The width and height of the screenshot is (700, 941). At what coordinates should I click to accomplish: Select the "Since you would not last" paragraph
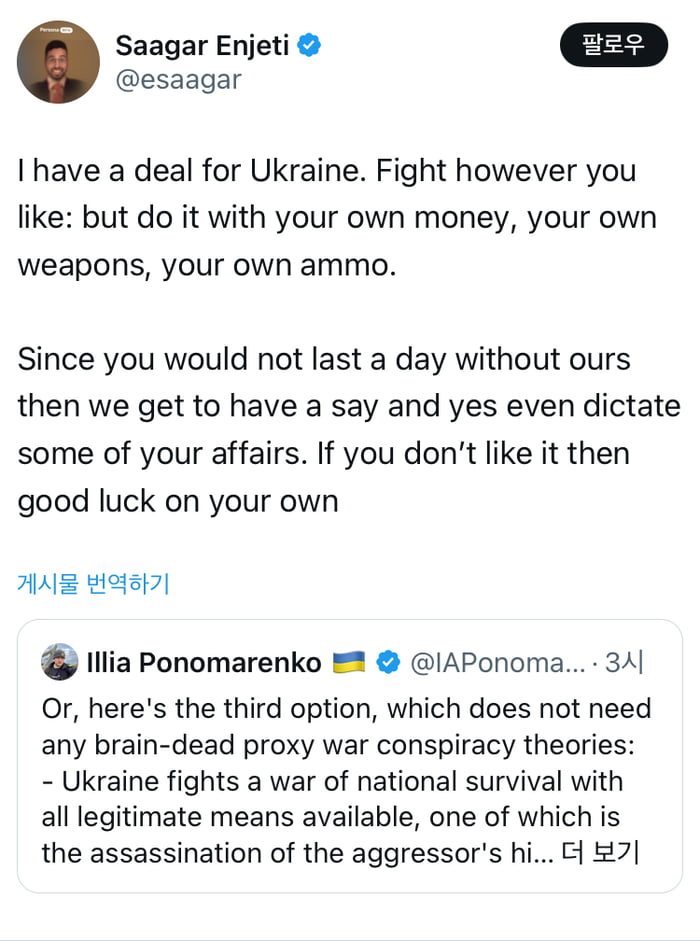pos(348,430)
